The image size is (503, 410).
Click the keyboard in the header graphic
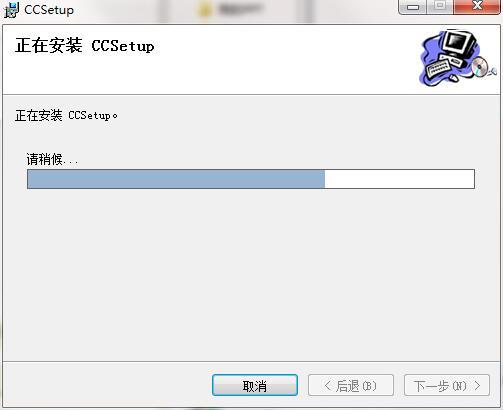pos(438,68)
